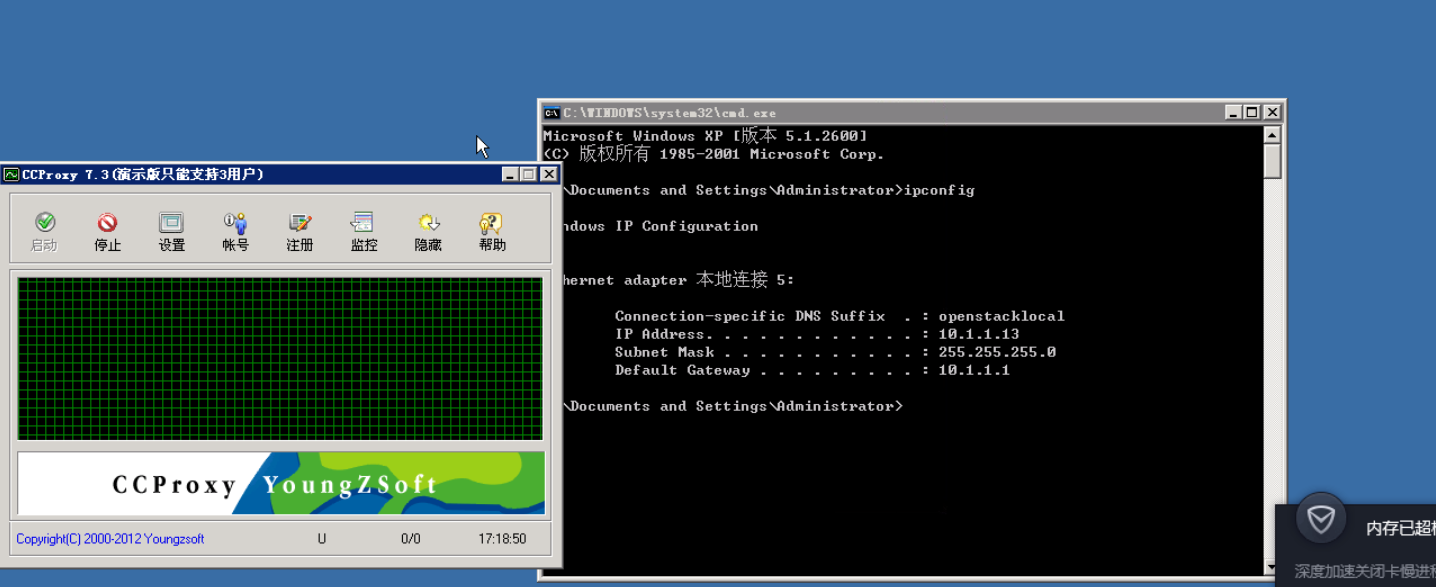Click the cmd.exe scrollbar up arrow
The width and height of the screenshot is (1436, 587).
click(x=1272, y=135)
